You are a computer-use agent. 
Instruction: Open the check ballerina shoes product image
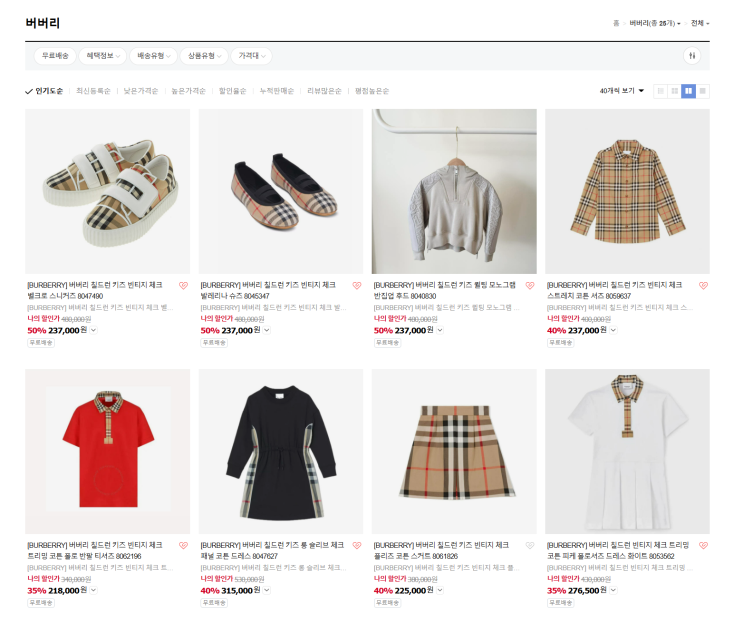(281, 191)
